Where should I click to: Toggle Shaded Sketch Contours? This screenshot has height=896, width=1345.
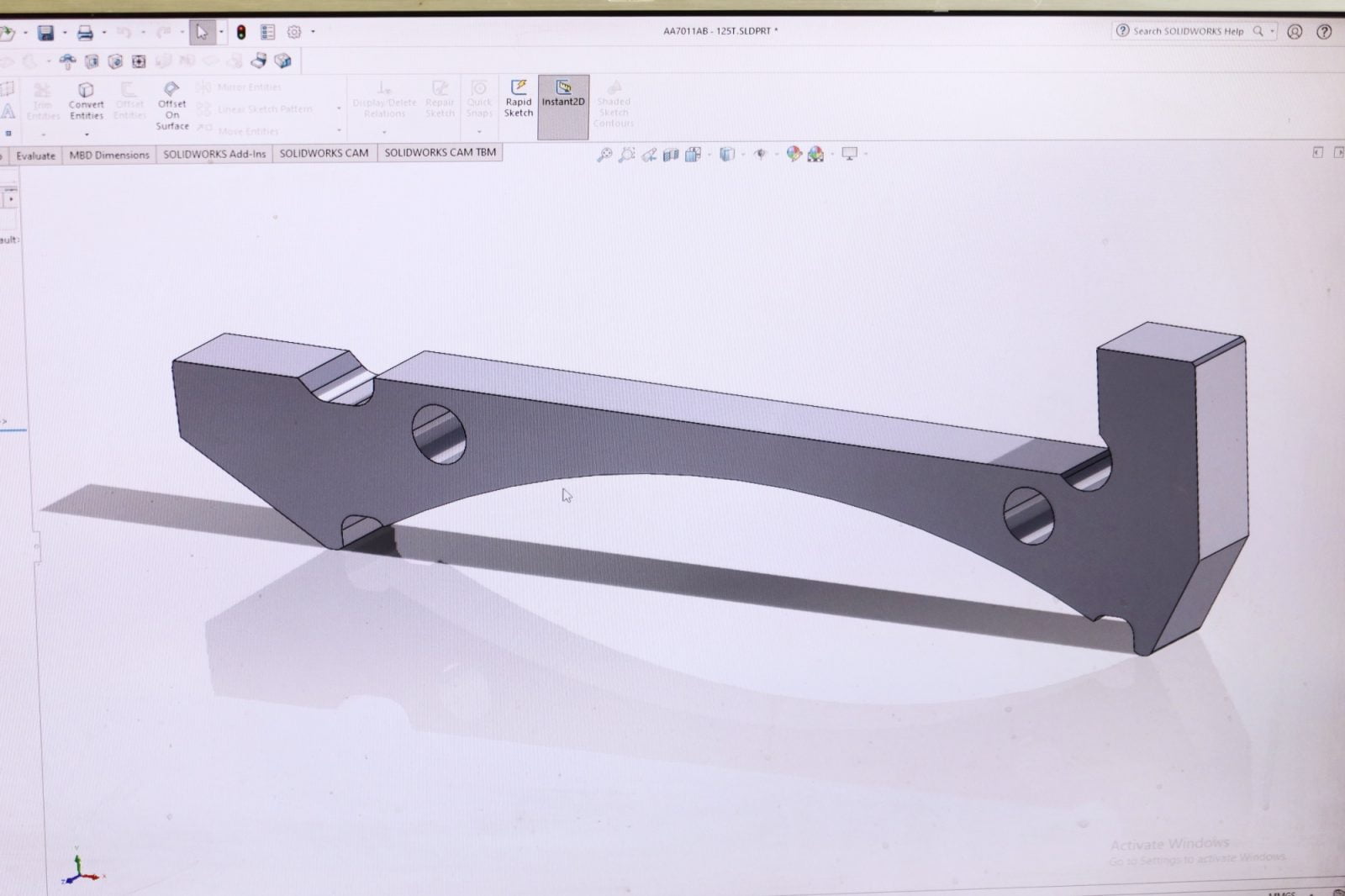pos(614,104)
